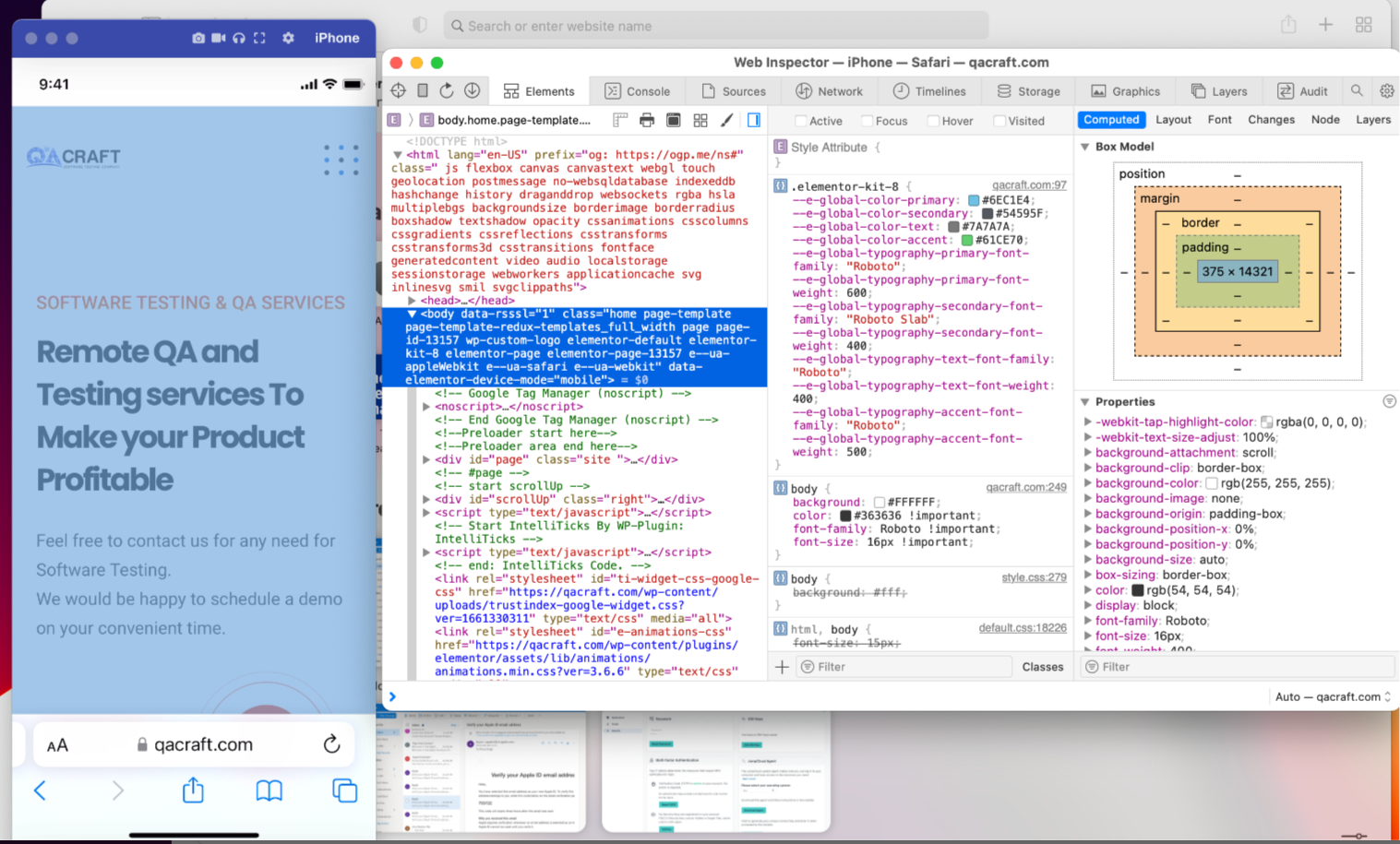The width and height of the screenshot is (1400, 844).
Task: Toggle the details sidebar panel icon
Action: (x=754, y=120)
